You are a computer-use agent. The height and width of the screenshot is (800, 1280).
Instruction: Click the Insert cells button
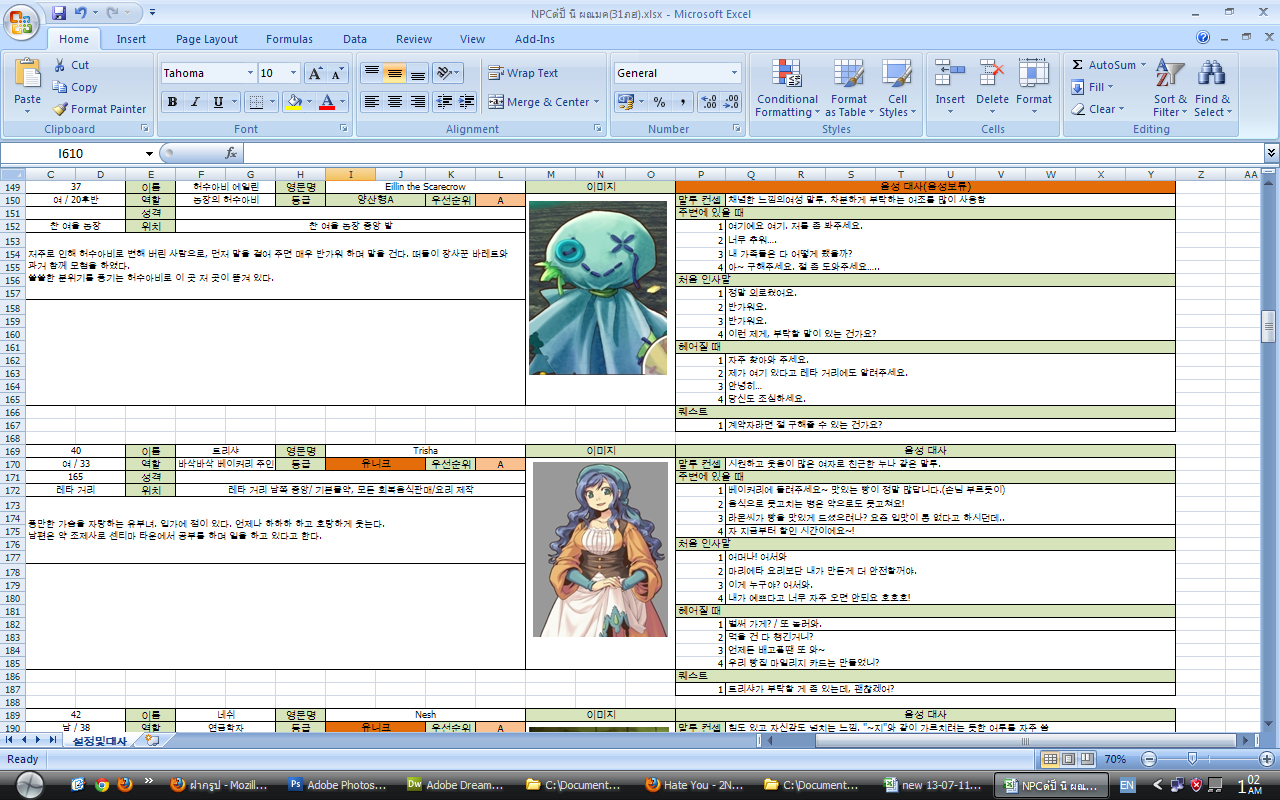[950, 88]
